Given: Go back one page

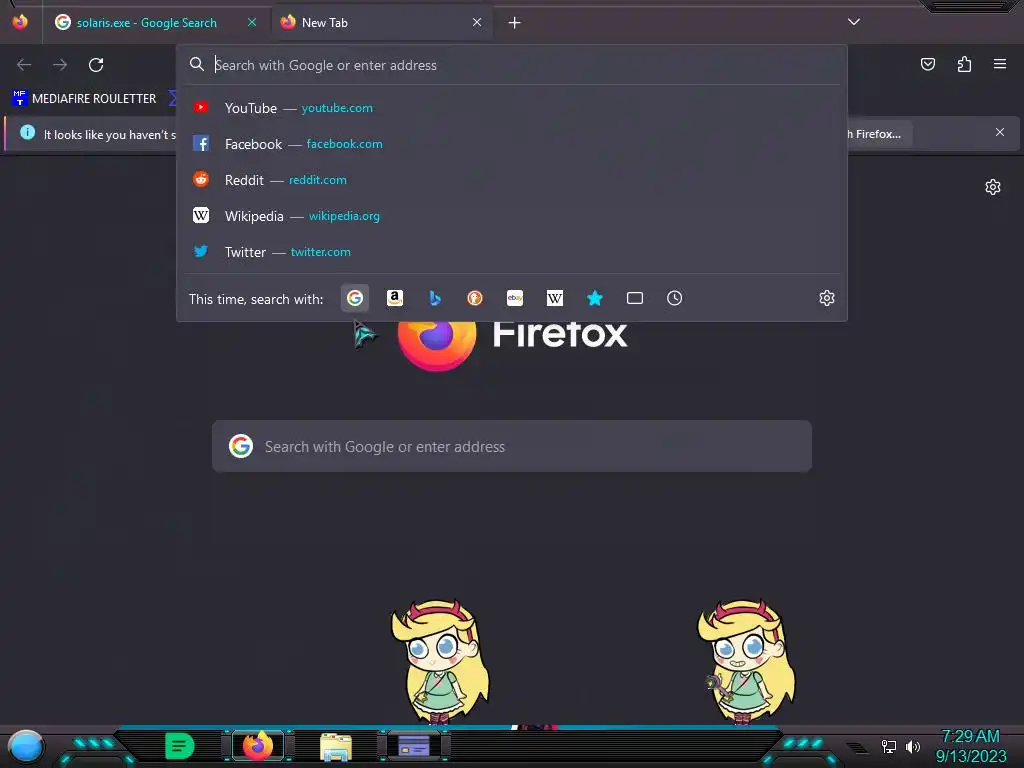Looking at the screenshot, I should coord(24,65).
